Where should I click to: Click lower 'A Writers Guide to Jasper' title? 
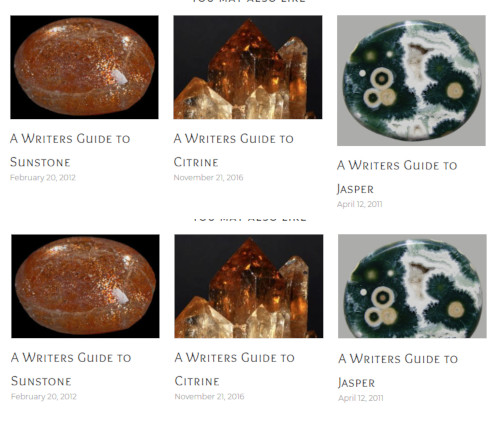tap(398, 371)
